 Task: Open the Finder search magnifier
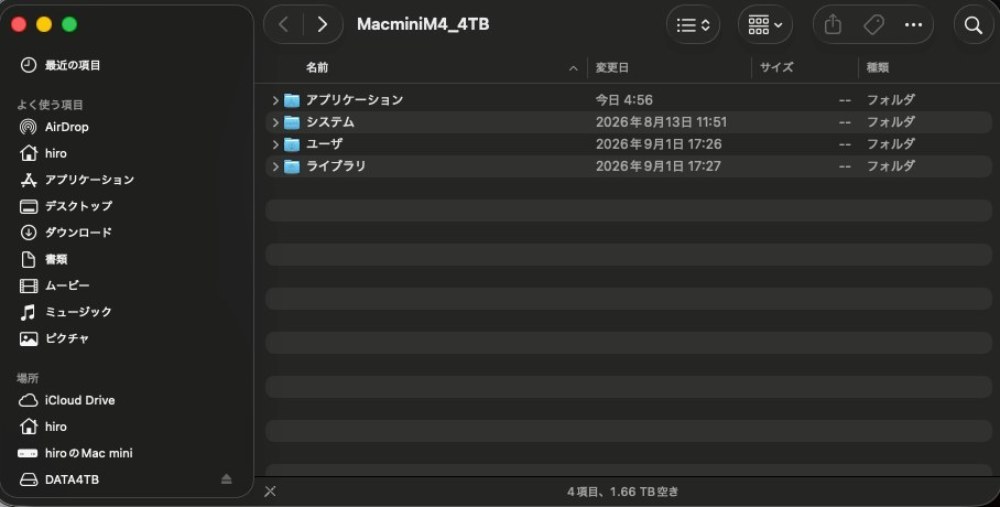click(973, 25)
